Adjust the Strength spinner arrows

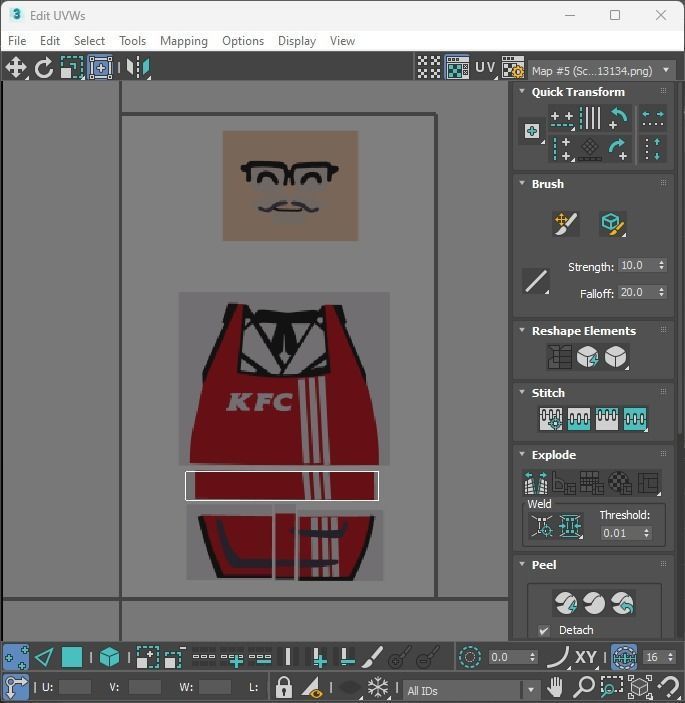(661, 265)
